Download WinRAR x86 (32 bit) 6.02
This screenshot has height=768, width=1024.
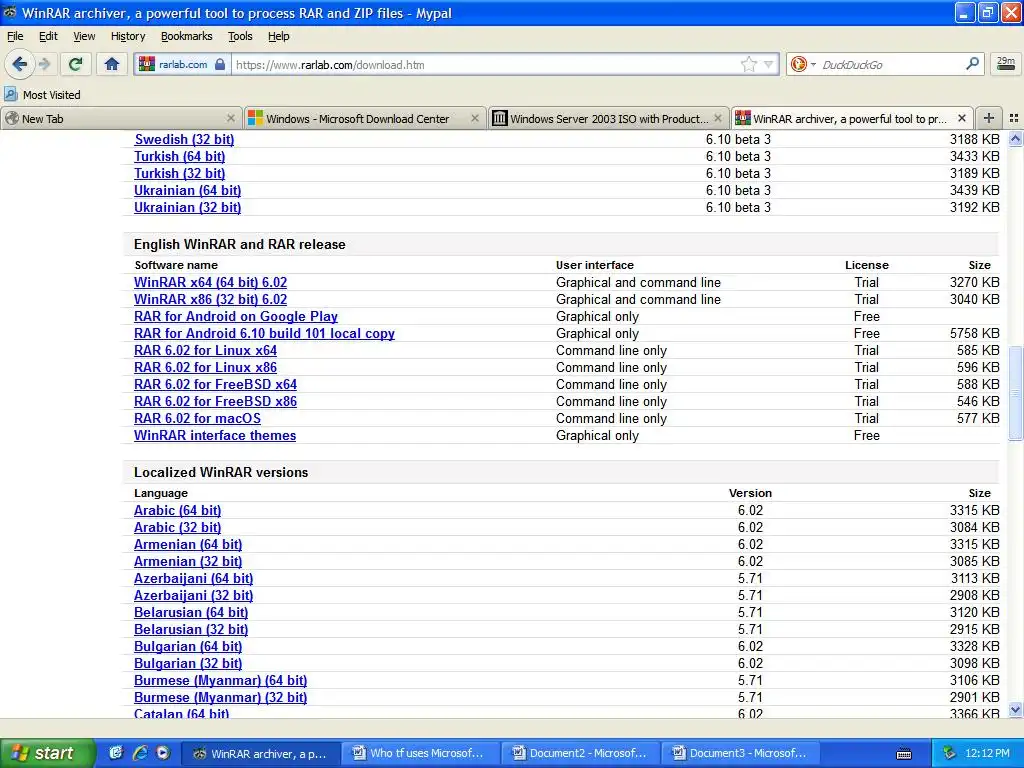pos(210,299)
